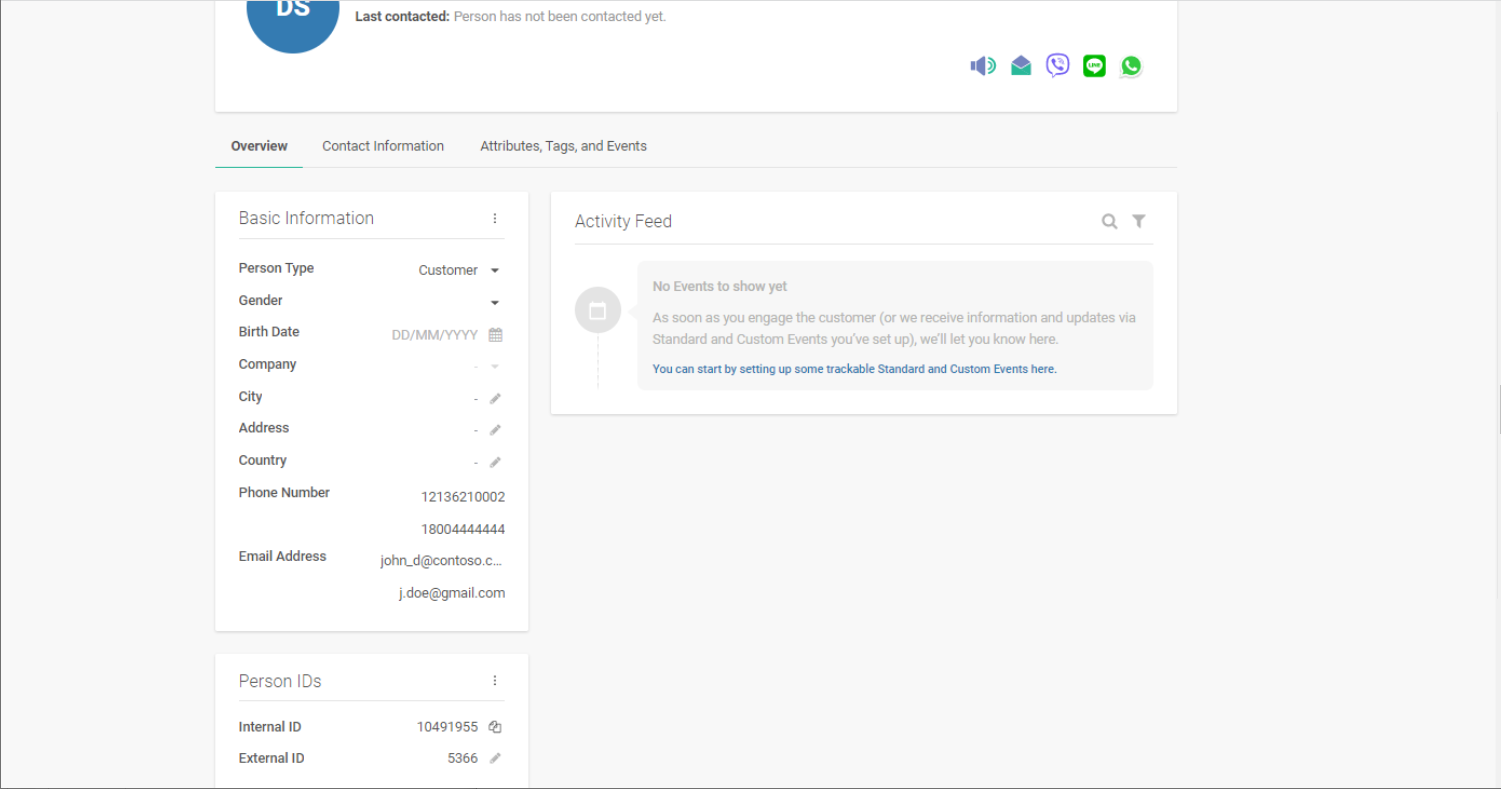This screenshot has width=1501, height=789.
Task: Click the email envelope channel icon
Action: pos(1020,66)
